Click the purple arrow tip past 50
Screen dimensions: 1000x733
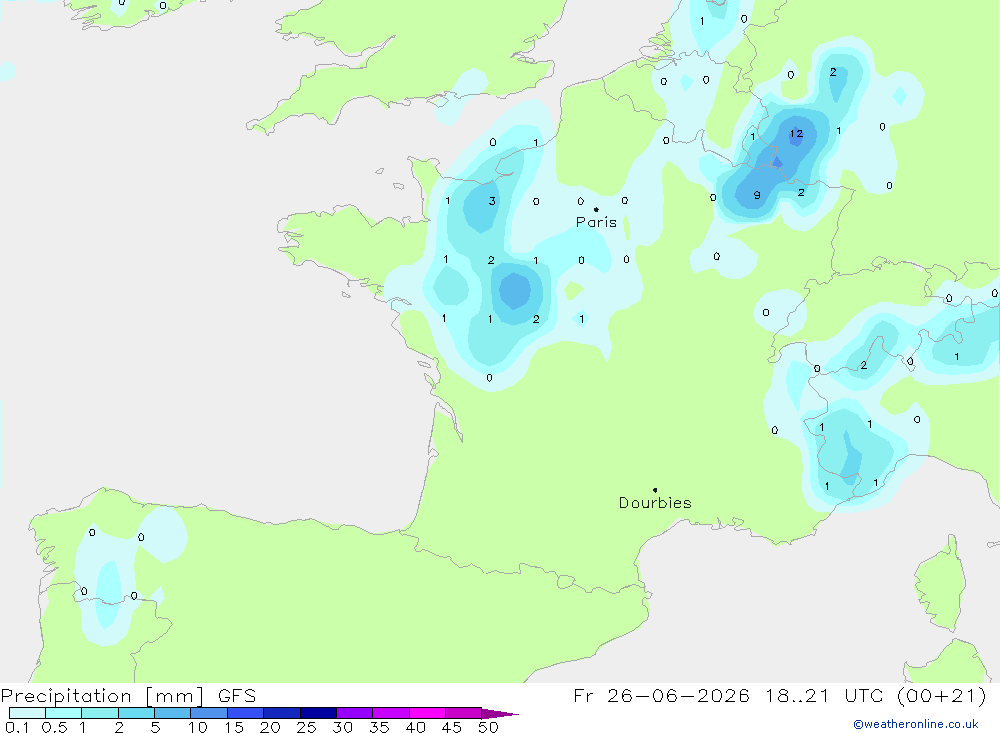pos(499,714)
